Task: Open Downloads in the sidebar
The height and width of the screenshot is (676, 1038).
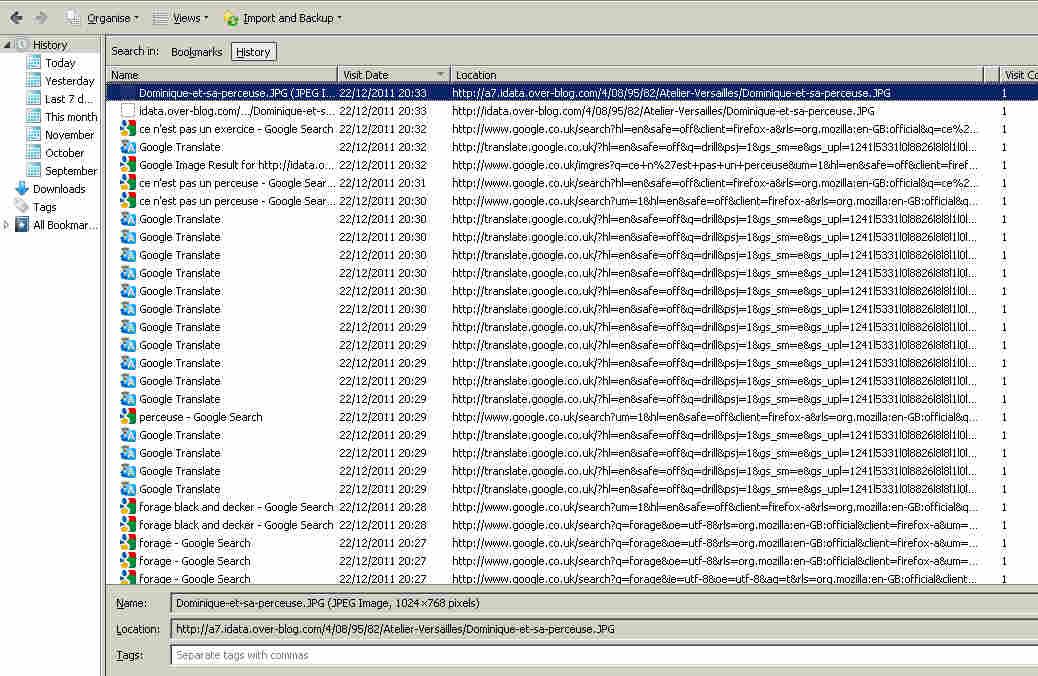Action: click(59, 189)
